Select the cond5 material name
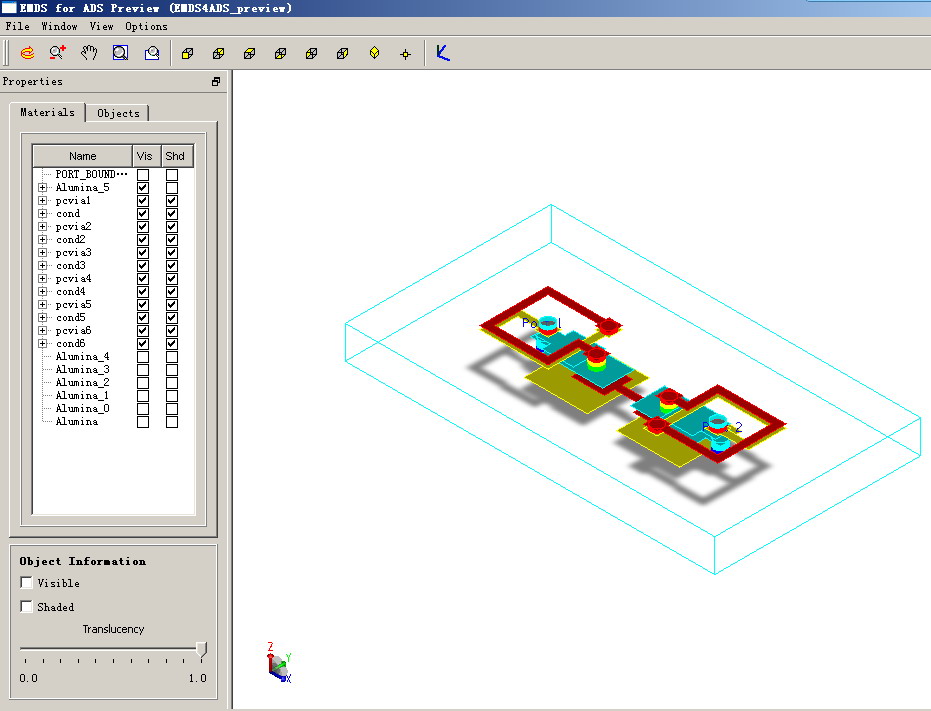The image size is (931, 711). pos(71,318)
